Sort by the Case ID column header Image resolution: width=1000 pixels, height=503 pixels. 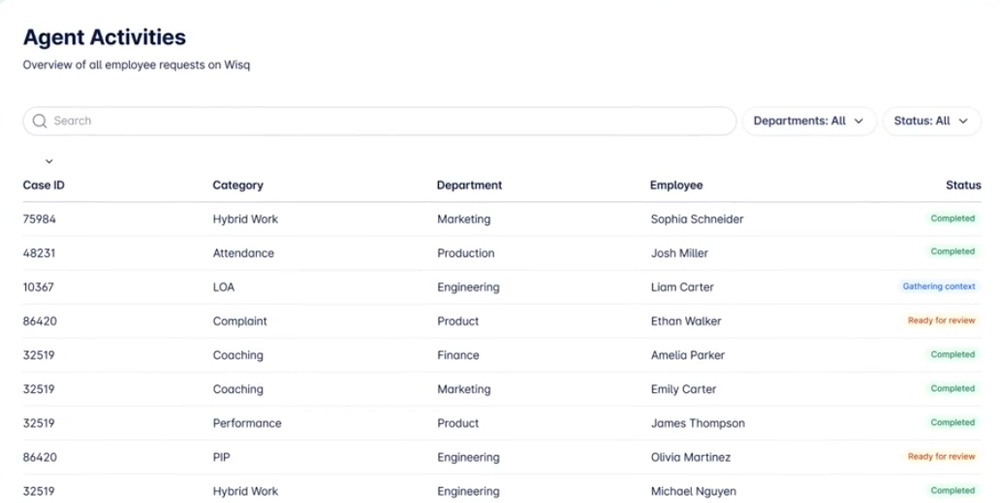[x=43, y=185]
